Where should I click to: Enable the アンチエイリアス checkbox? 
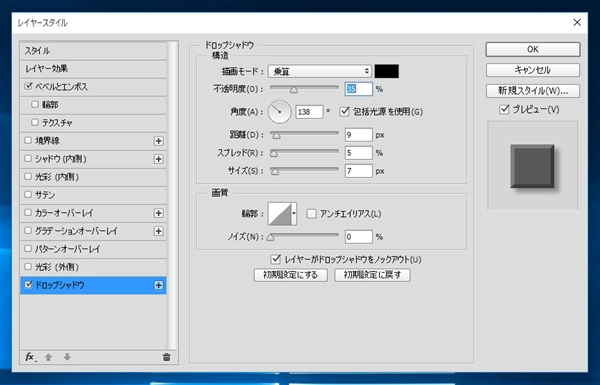(311, 214)
